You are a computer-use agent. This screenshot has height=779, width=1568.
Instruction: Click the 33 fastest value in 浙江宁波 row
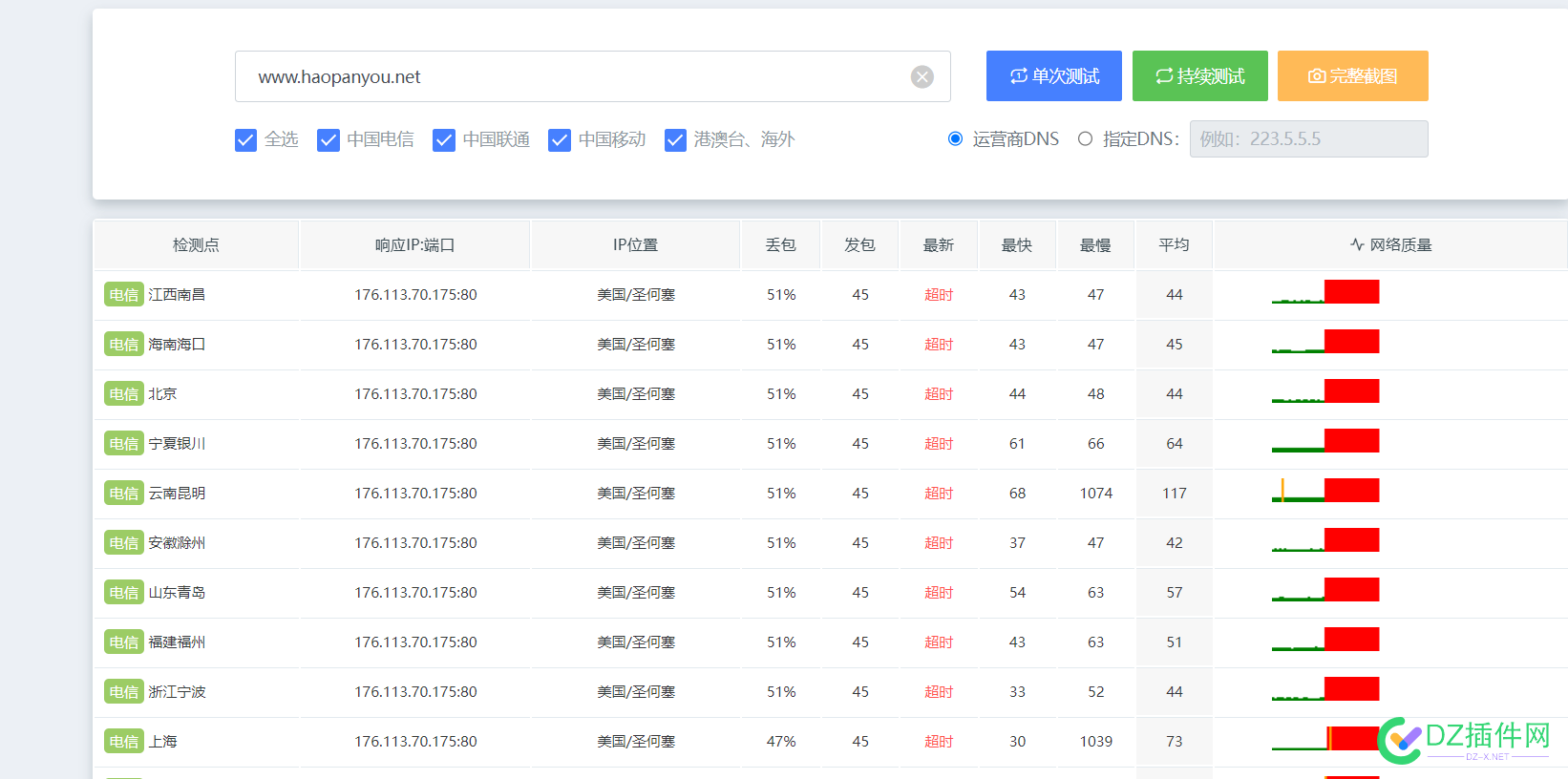pos(1018,692)
